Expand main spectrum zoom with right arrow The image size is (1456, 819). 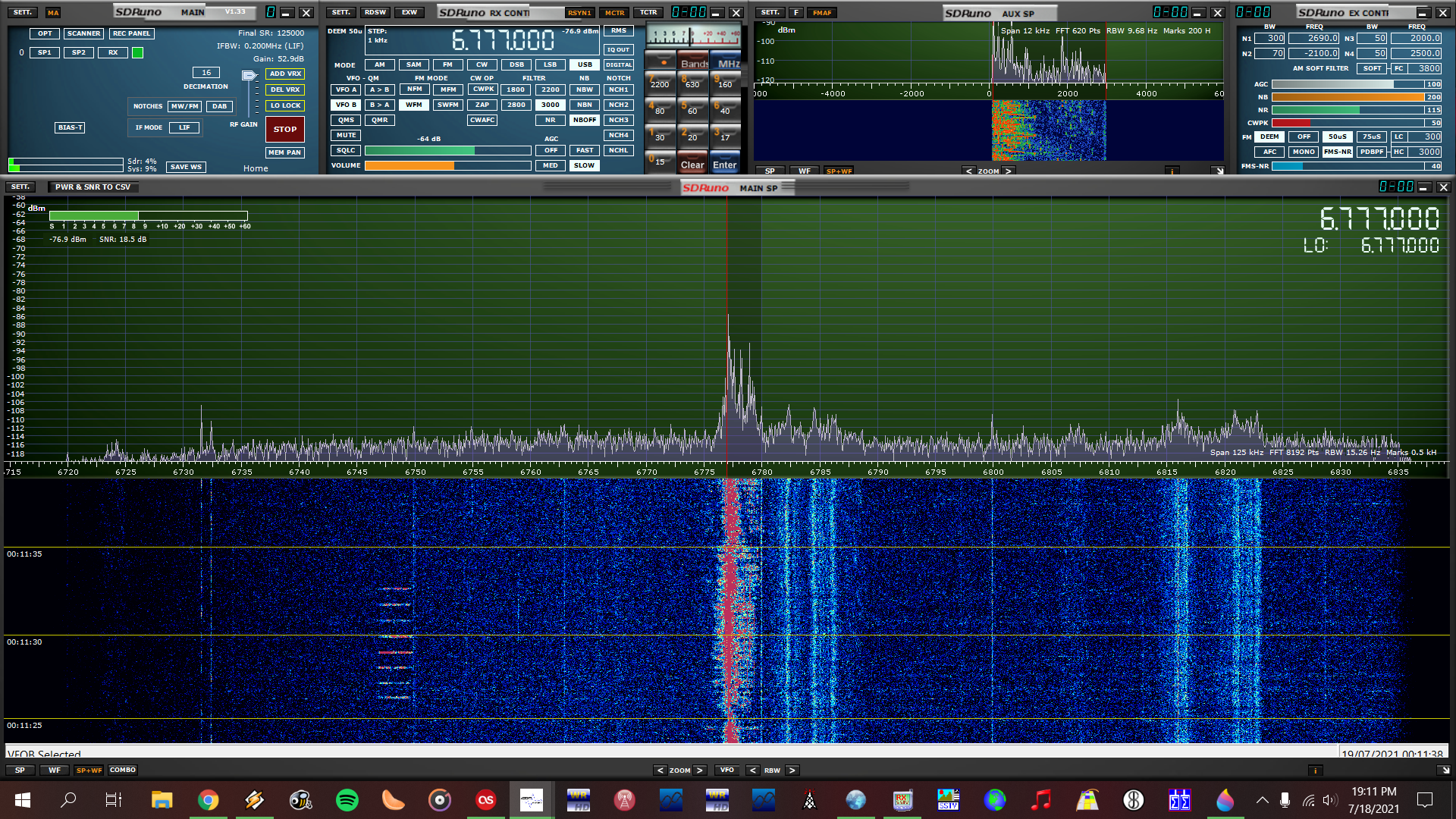pos(700,770)
